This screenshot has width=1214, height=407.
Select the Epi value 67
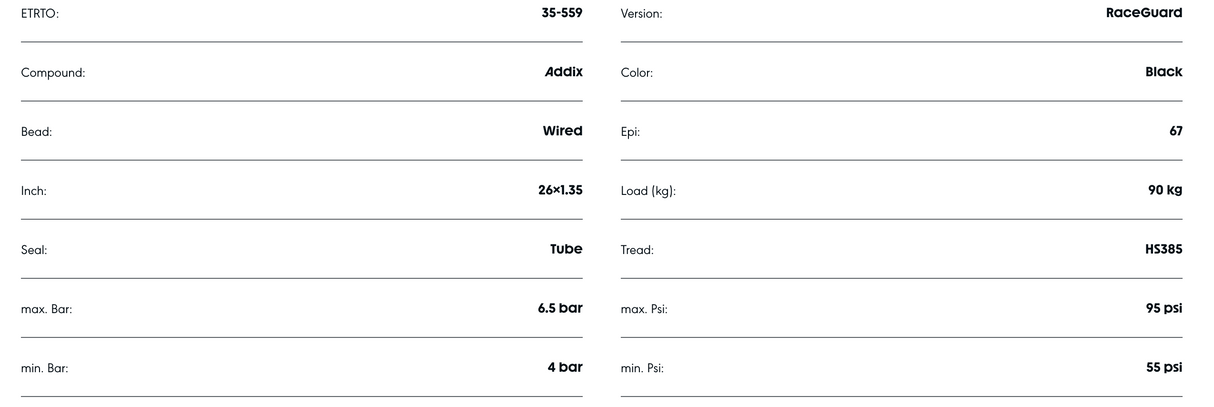click(x=1175, y=131)
